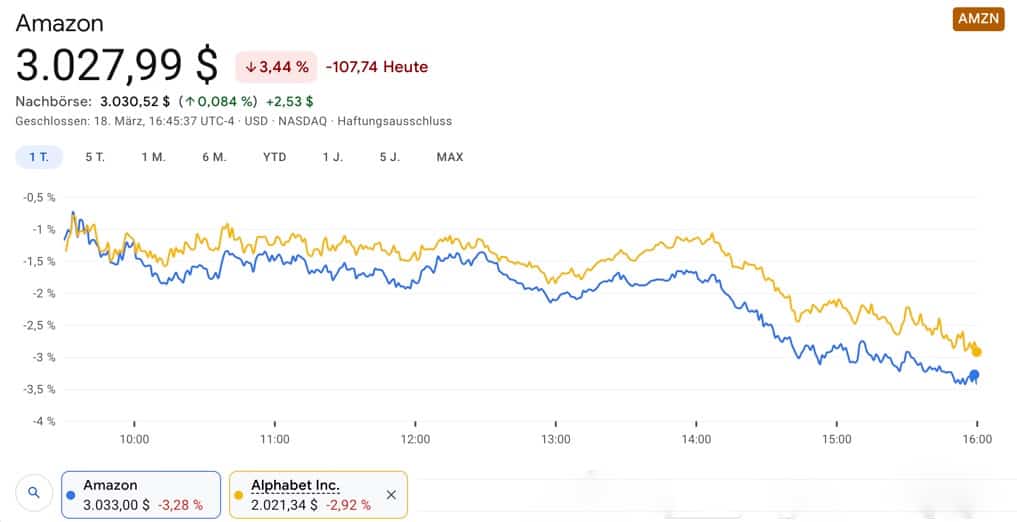Click the Amazon comparison chip

(142, 494)
